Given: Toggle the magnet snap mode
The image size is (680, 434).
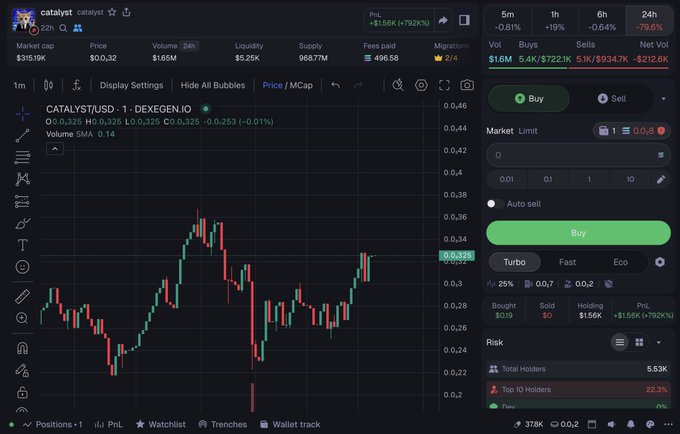Looking at the screenshot, I should coord(23,348).
